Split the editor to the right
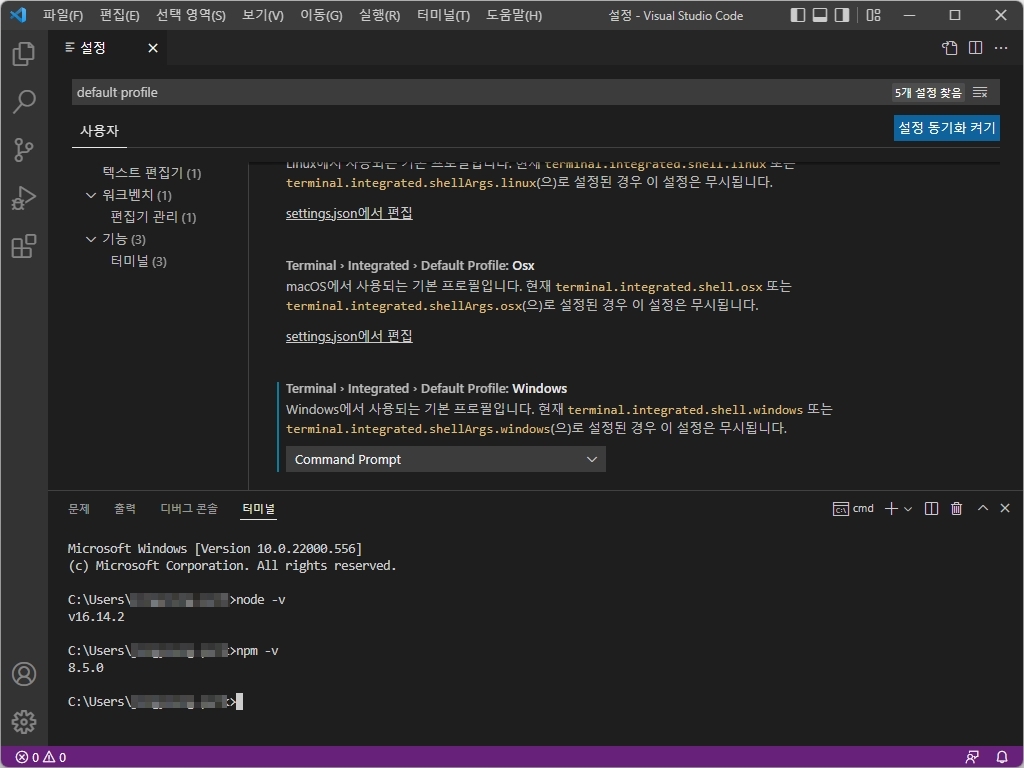This screenshot has height=768, width=1024. (x=976, y=48)
